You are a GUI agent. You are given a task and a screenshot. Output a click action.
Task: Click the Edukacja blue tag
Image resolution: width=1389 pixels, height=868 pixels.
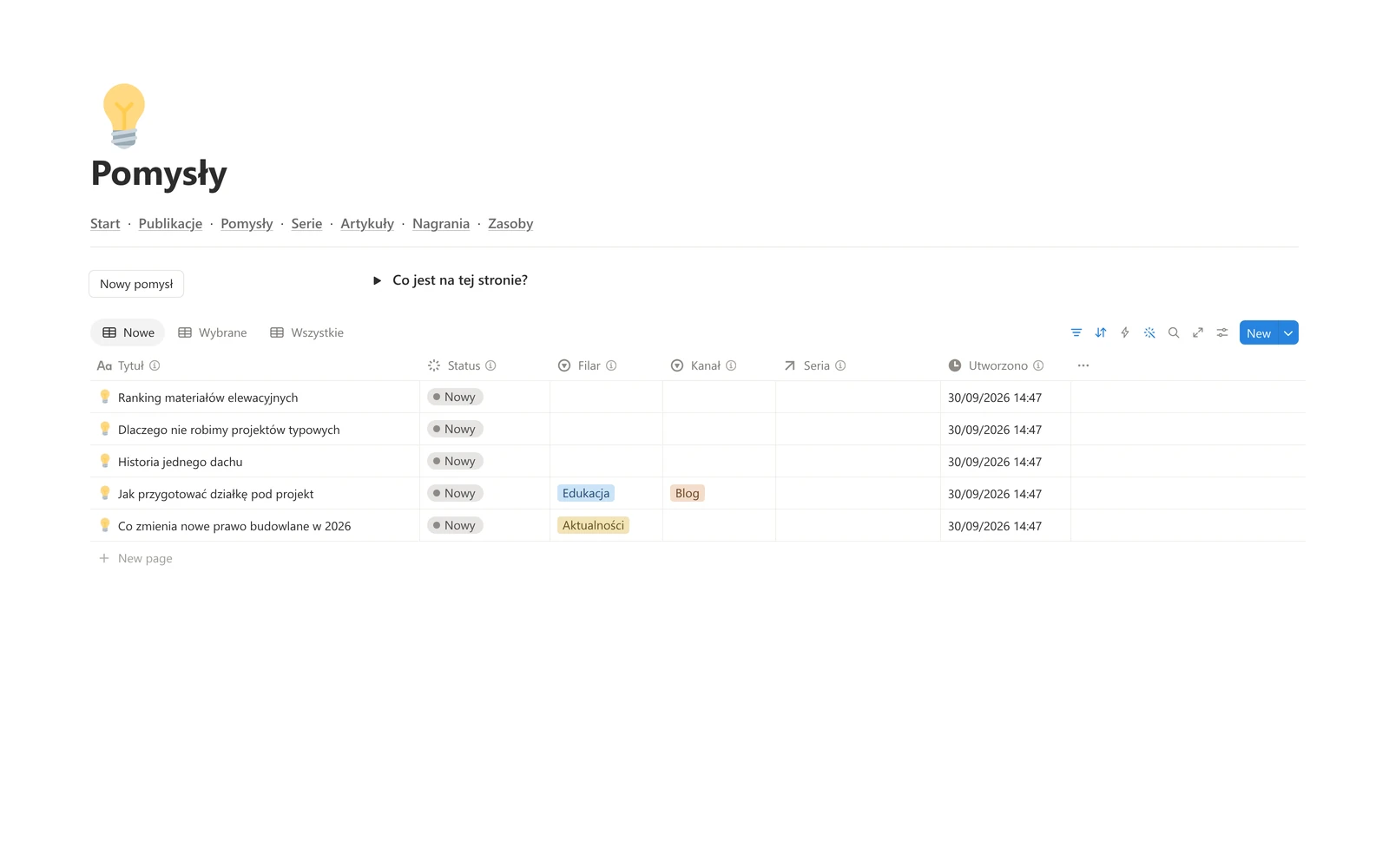click(586, 493)
